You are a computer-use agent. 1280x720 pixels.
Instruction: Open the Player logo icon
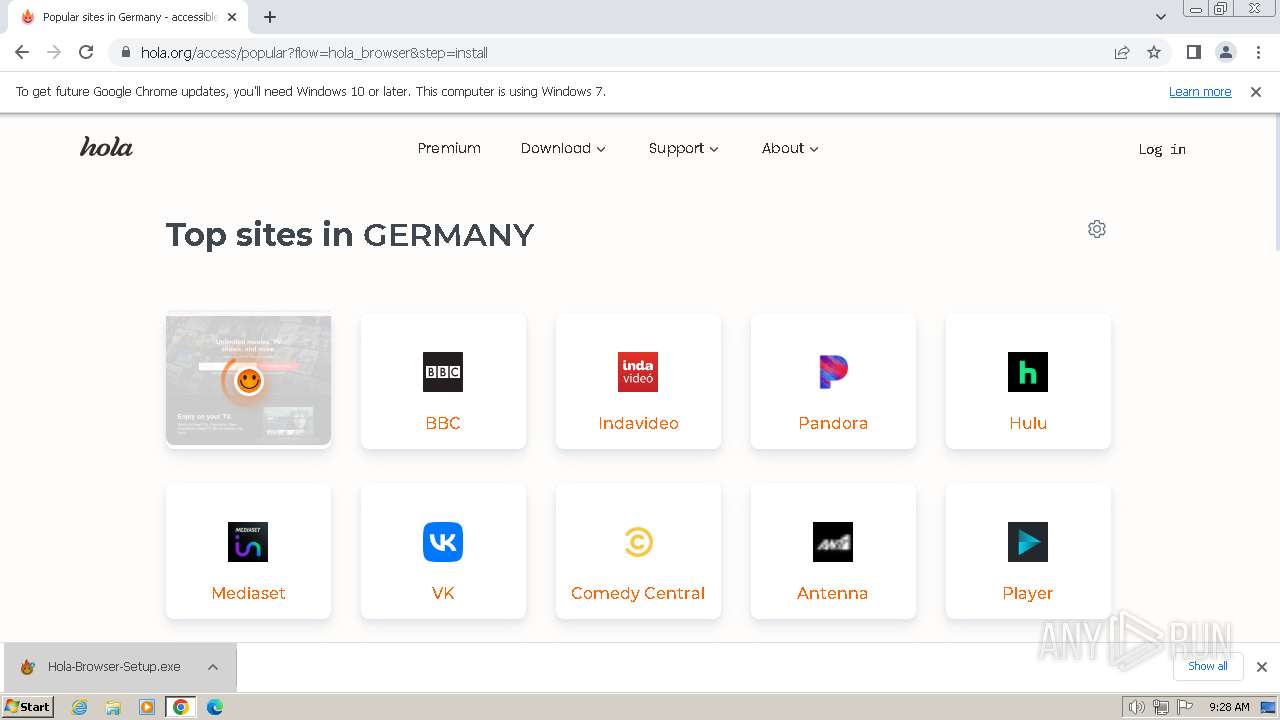[1028, 542]
